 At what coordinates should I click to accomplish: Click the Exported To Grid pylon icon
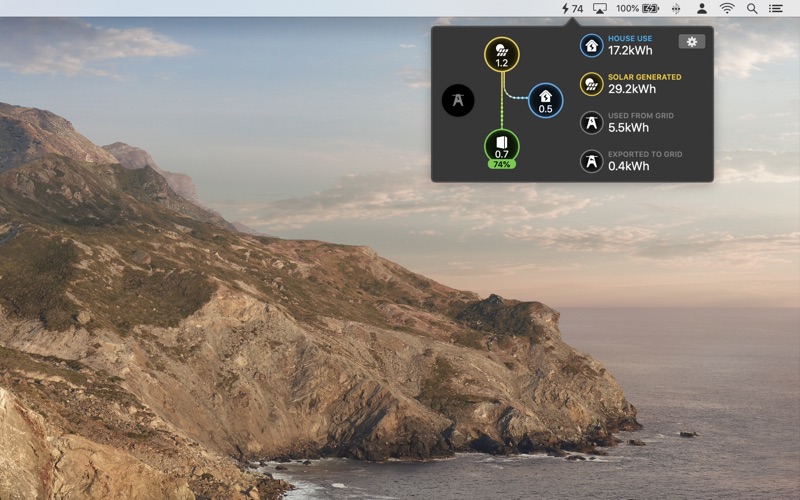591,161
